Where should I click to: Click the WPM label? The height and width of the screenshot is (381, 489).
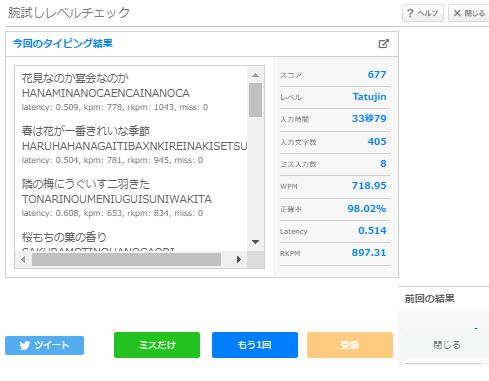coord(289,186)
